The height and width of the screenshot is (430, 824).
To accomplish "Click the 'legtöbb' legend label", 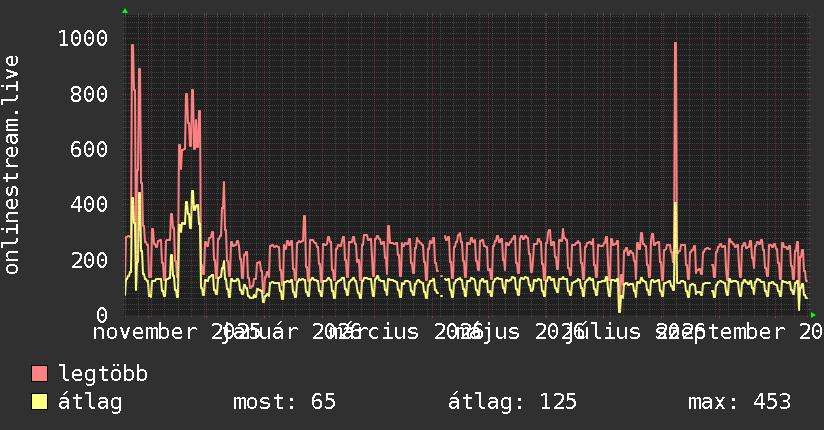I will 103,373.
